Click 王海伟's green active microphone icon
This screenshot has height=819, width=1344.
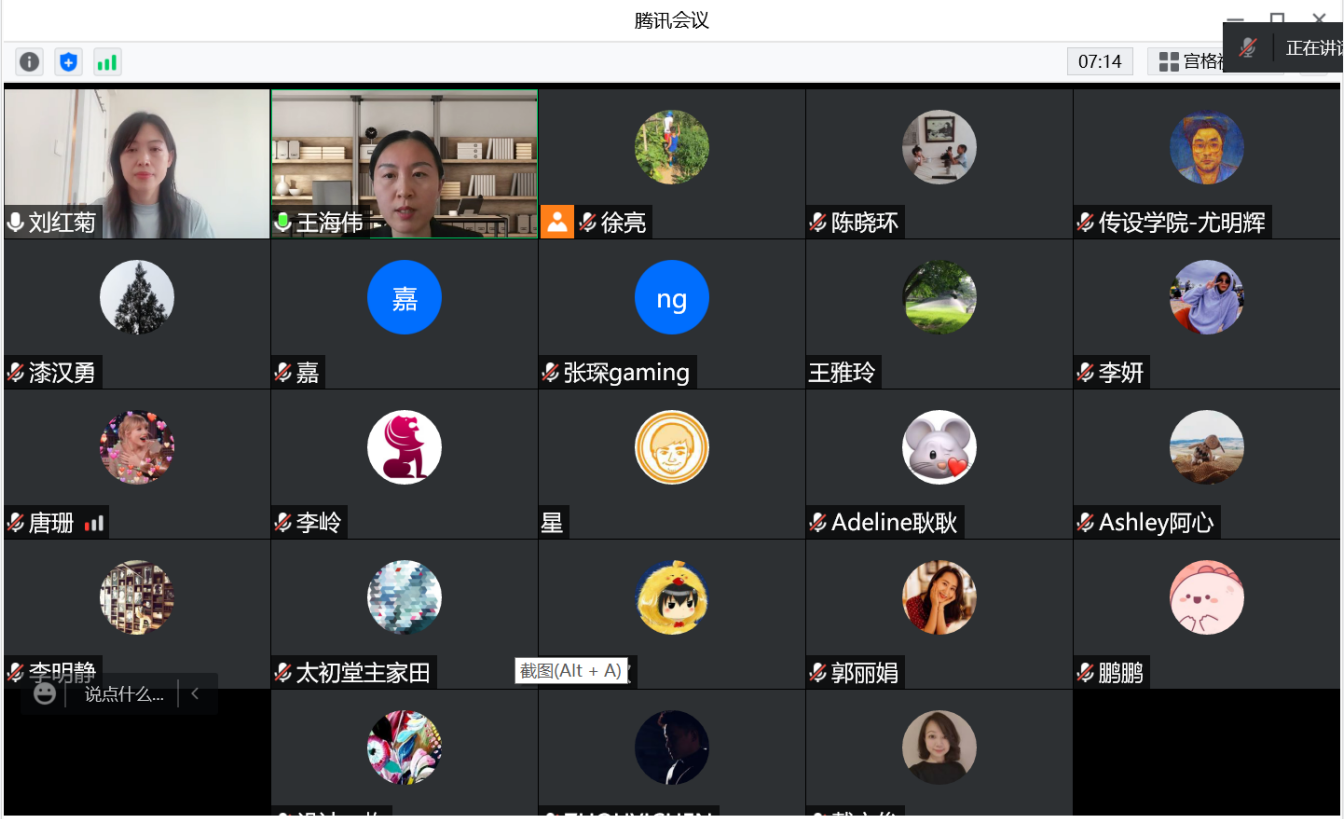tap(284, 222)
